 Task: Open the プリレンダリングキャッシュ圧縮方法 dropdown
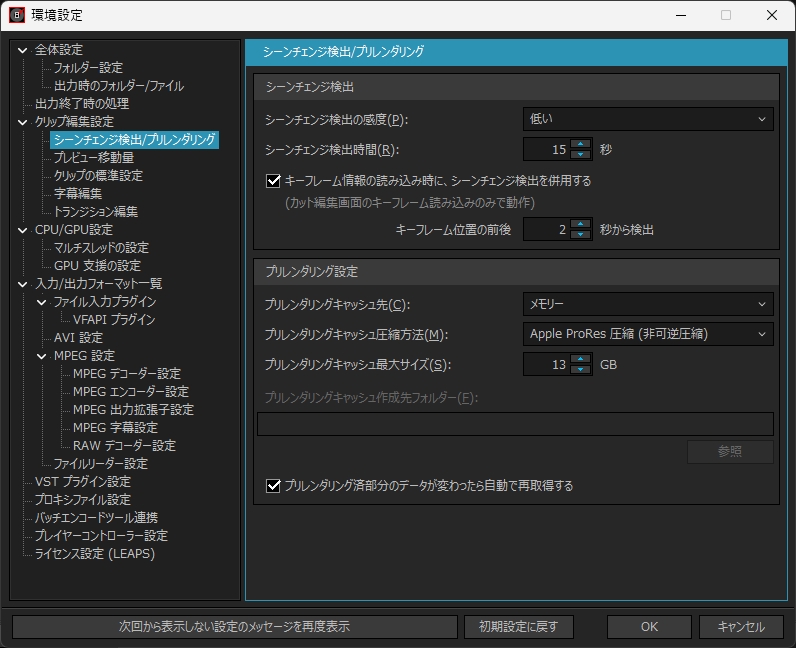click(x=648, y=334)
